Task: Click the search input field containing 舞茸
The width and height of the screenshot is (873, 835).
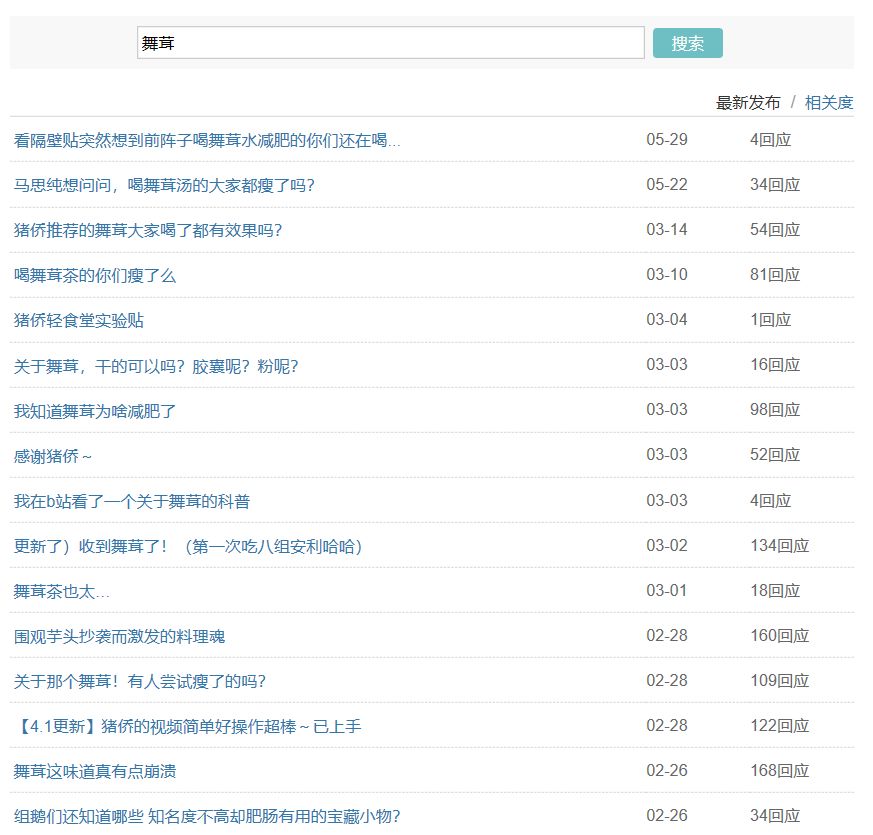Action: click(390, 43)
